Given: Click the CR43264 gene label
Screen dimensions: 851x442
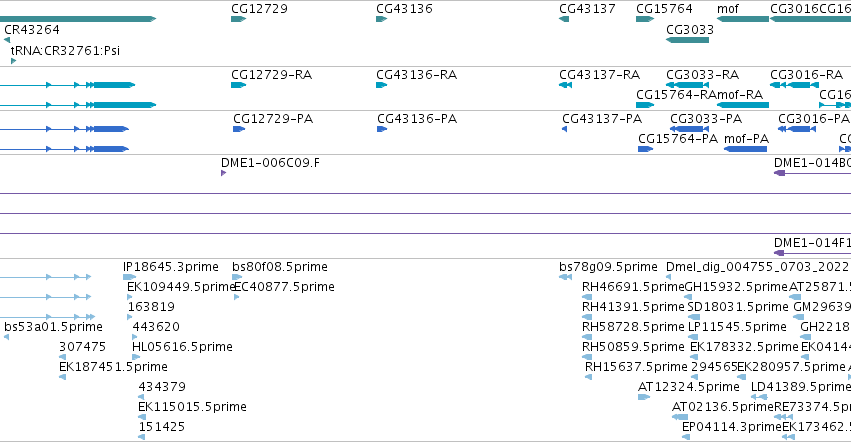Looking at the screenshot, I should [x=31, y=29].
